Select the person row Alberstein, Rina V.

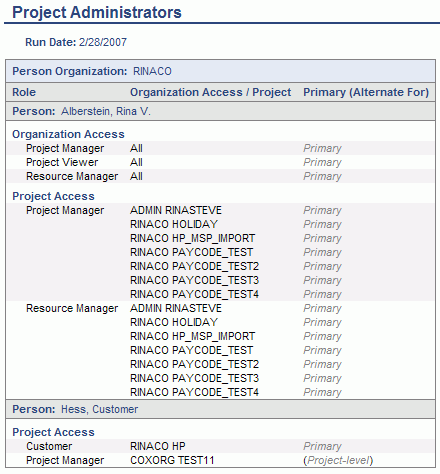(220, 111)
